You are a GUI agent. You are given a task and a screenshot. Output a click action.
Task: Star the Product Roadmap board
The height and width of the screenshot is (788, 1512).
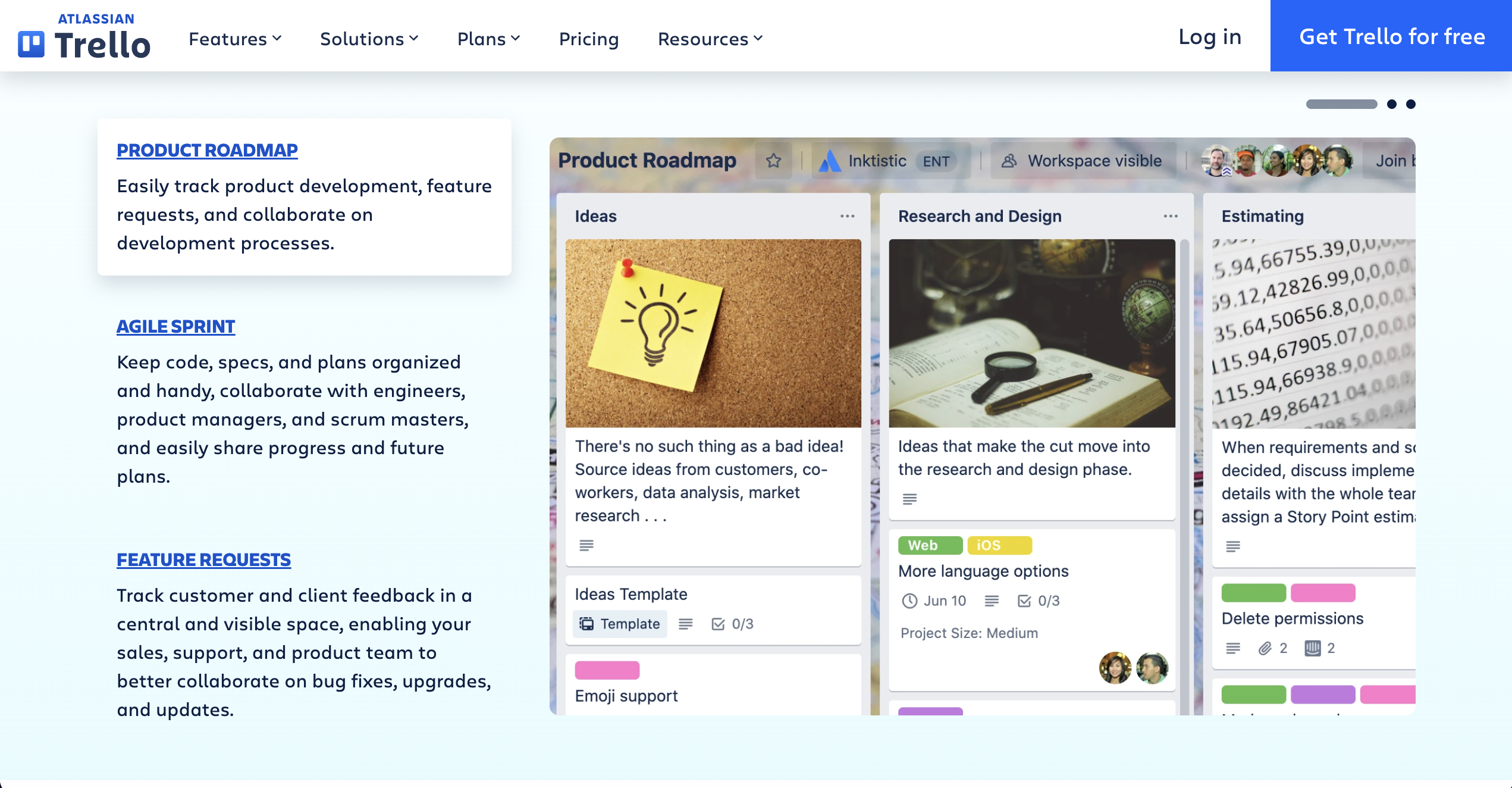773,161
